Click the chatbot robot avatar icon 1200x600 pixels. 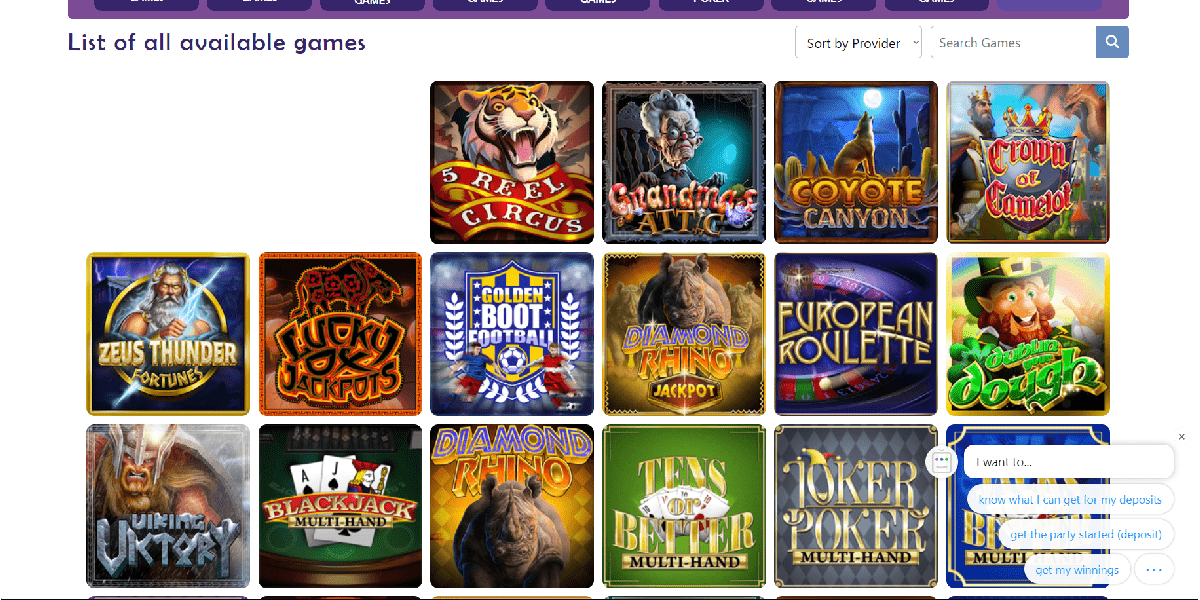click(941, 462)
